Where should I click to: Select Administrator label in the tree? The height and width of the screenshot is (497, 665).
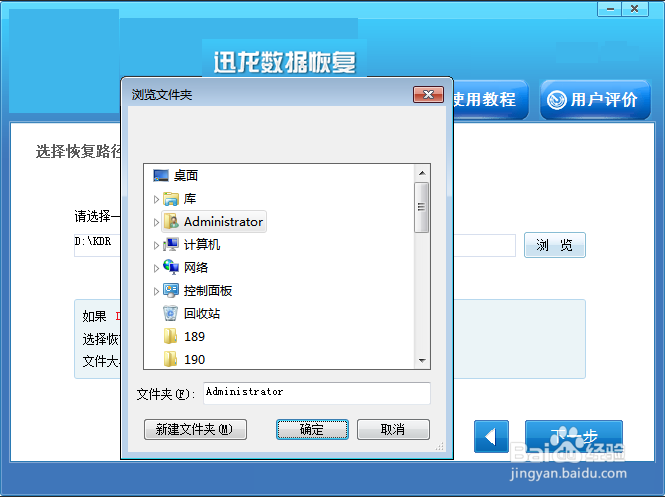pyautogui.click(x=224, y=222)
